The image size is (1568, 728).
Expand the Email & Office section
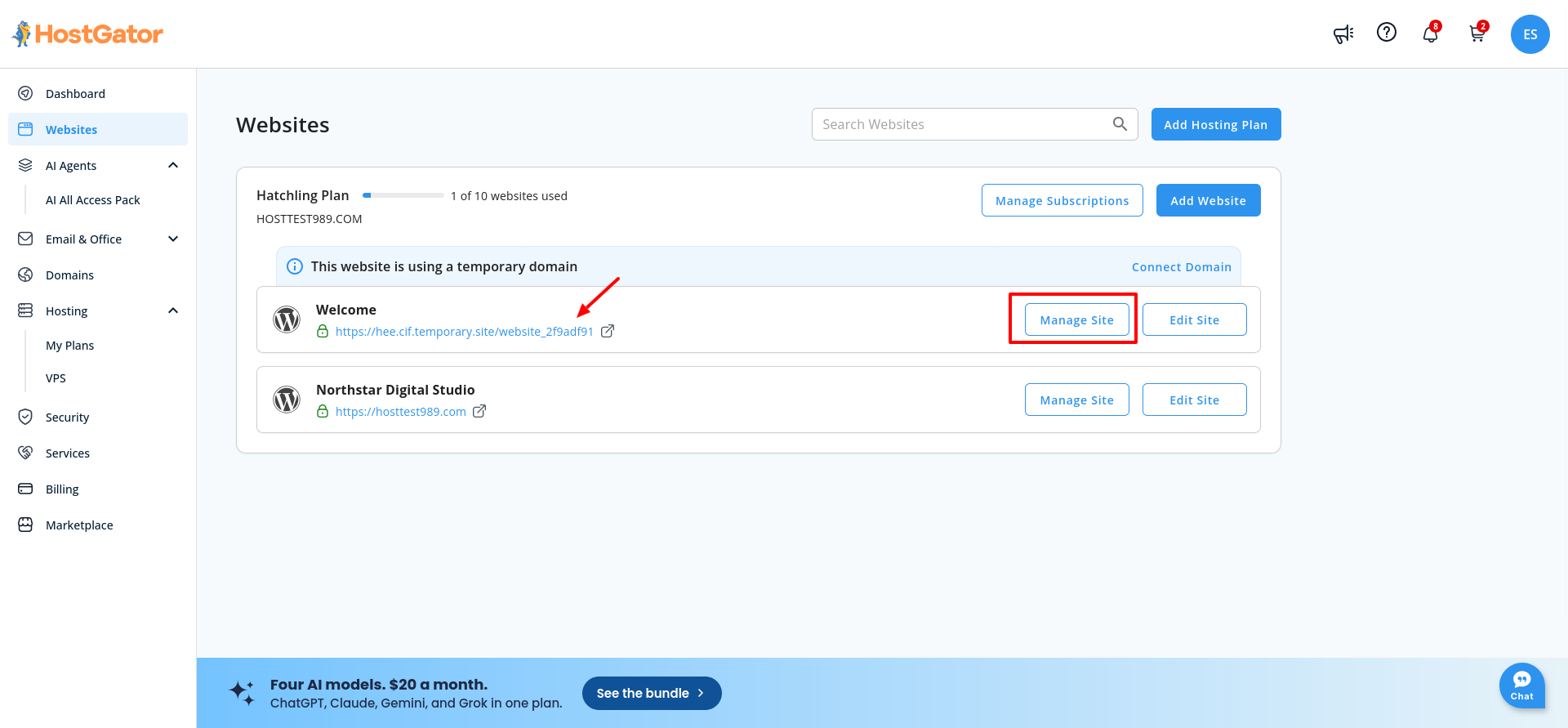coord(173,239)
